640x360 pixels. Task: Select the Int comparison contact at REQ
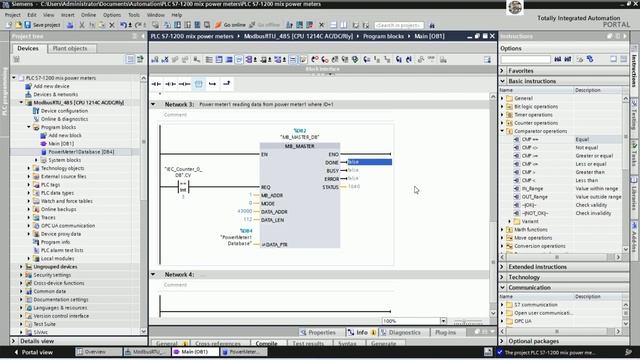(183, 187)
